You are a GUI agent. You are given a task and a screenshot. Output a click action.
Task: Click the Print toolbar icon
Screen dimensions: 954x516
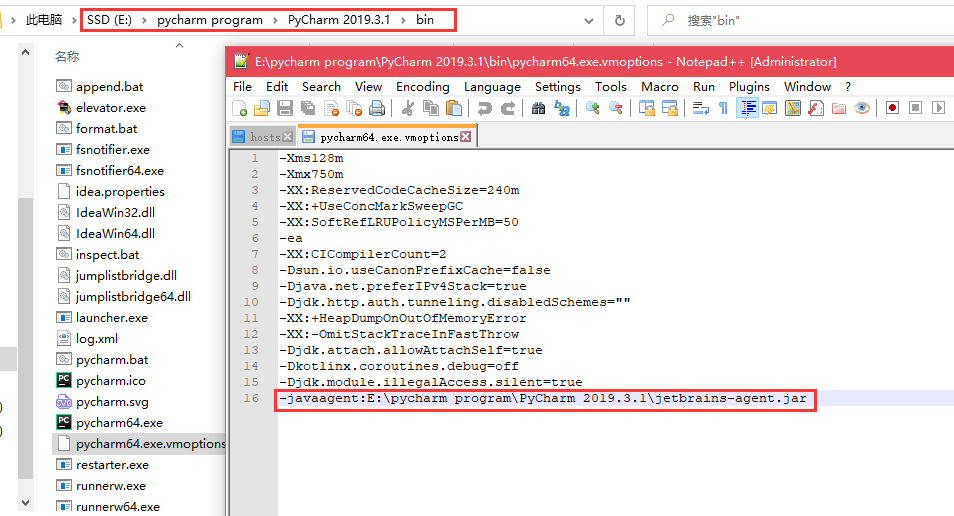coord(377,108)
